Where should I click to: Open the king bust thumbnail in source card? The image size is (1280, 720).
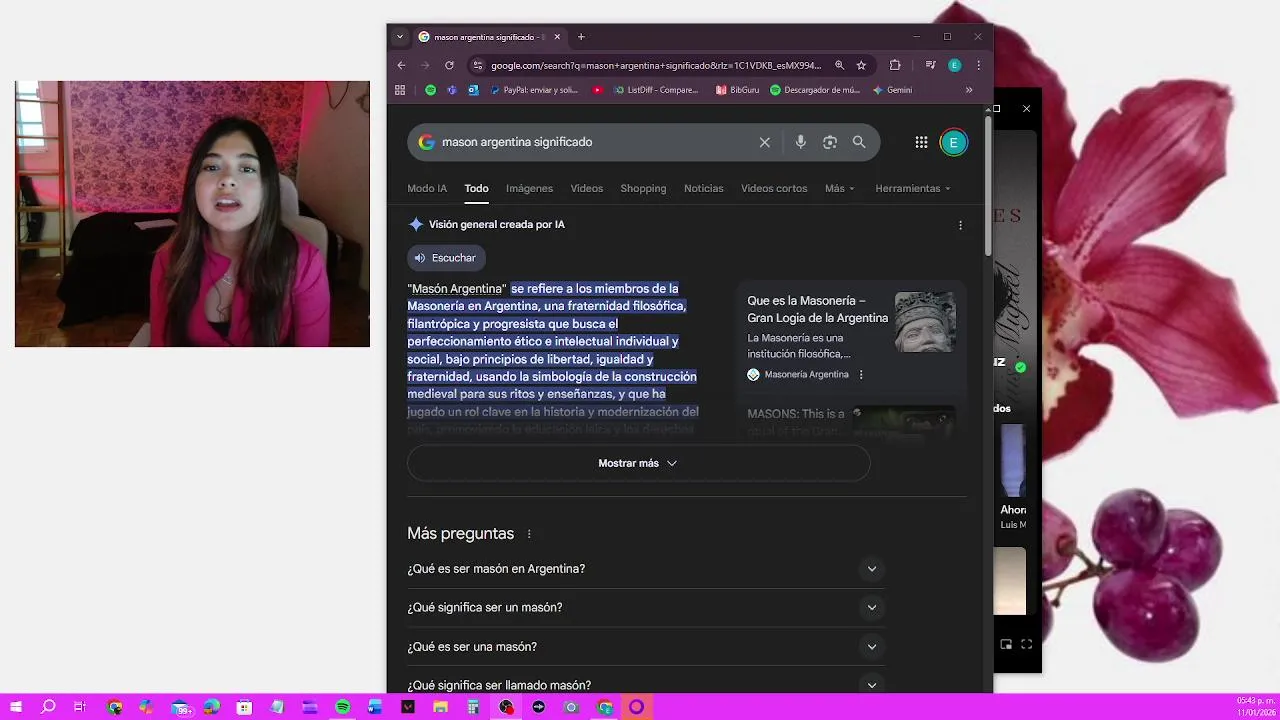point(925,322)
